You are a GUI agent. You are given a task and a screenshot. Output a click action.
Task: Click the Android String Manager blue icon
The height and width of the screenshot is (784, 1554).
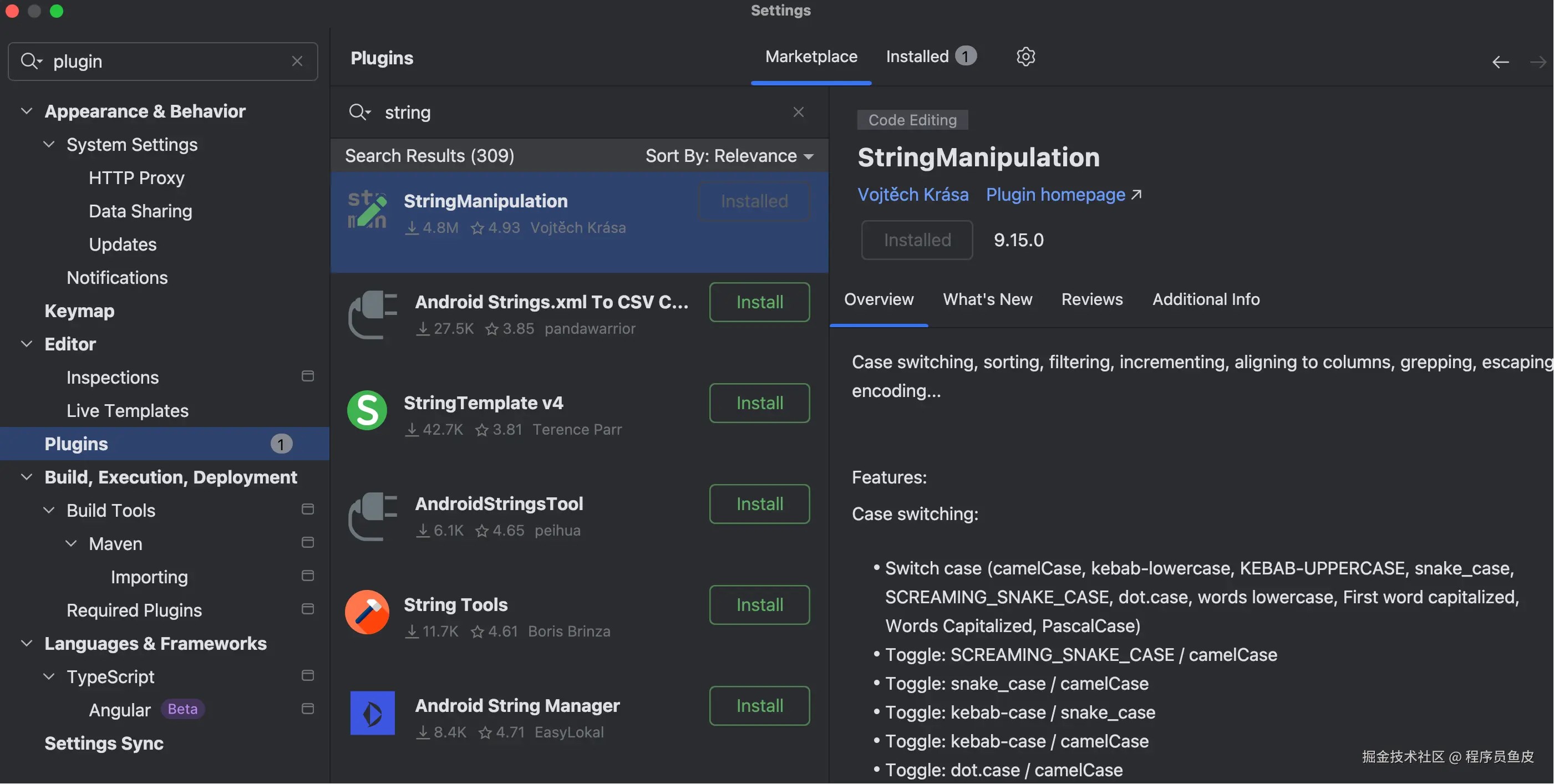pos(372,713)
